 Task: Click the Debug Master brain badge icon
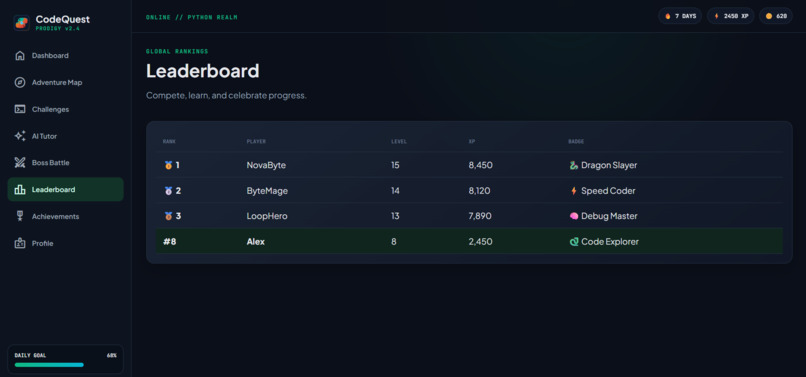coord(574,216)
